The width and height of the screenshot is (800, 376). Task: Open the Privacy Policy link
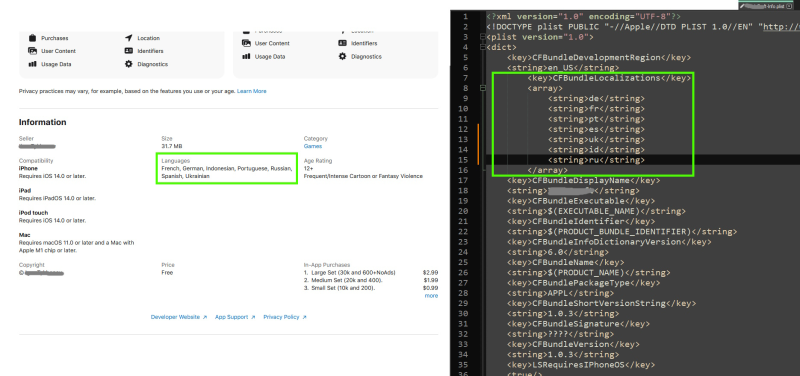tap(285, 317)
